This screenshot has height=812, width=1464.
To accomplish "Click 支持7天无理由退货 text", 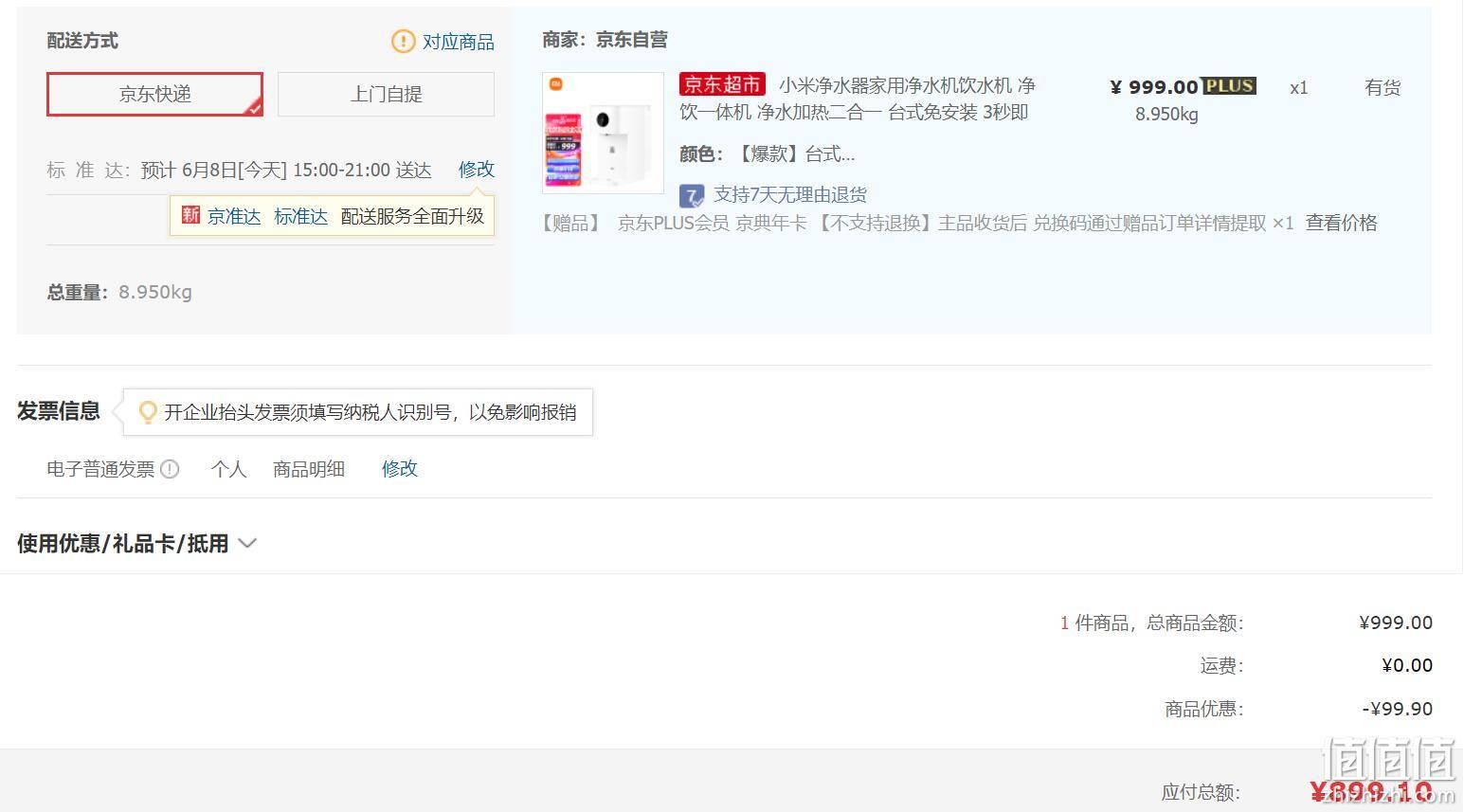I will point(790,194).
